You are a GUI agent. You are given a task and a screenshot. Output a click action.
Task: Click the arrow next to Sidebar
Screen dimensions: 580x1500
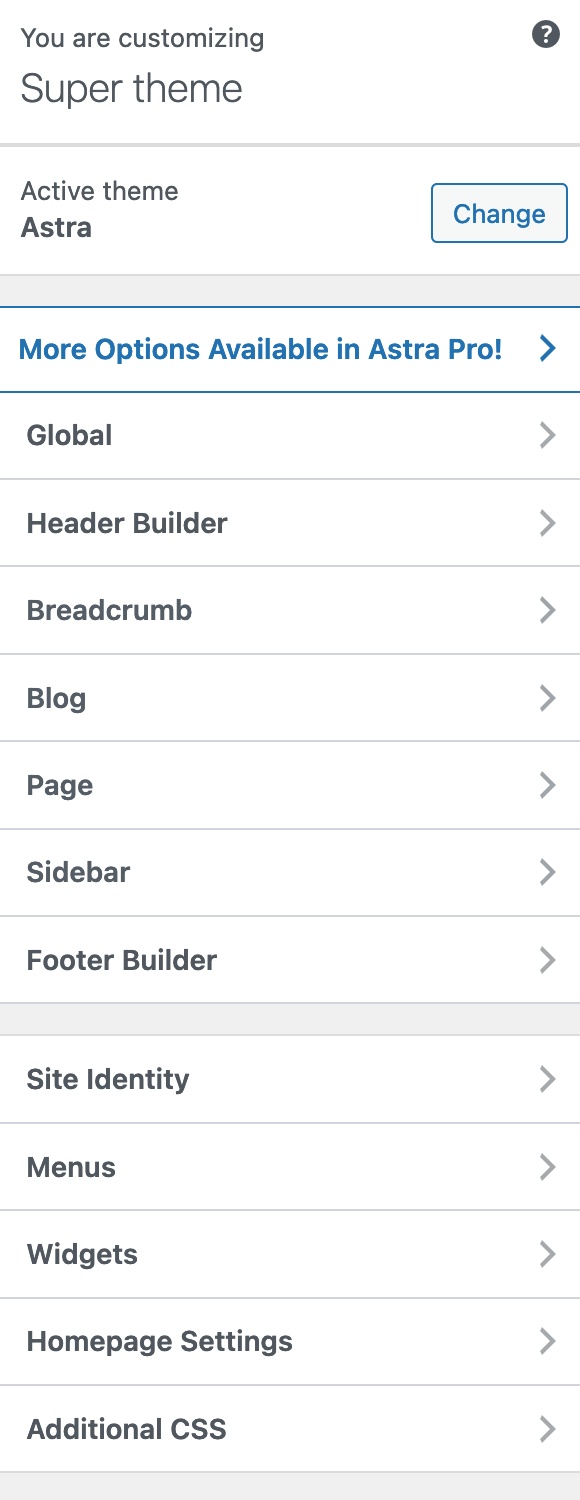pyautogui.click(x=547, y=872)
